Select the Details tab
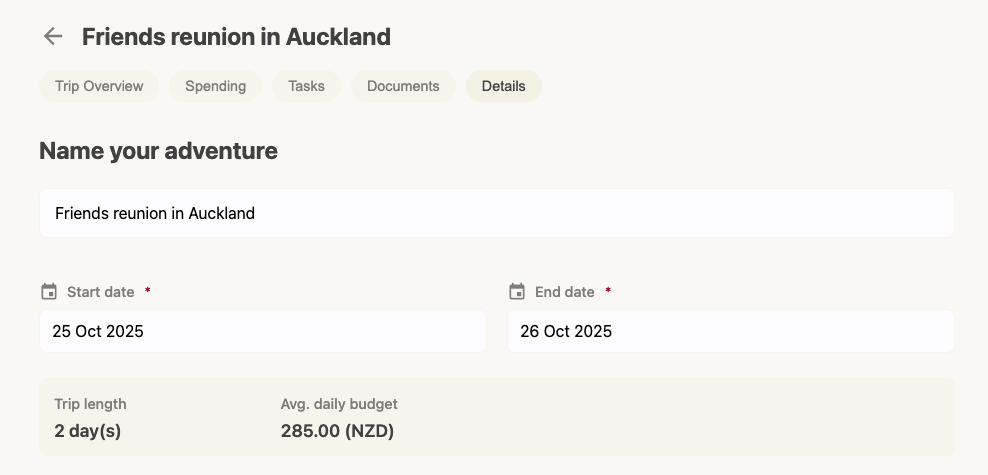The image size is (988, 475). click(503, 86)
